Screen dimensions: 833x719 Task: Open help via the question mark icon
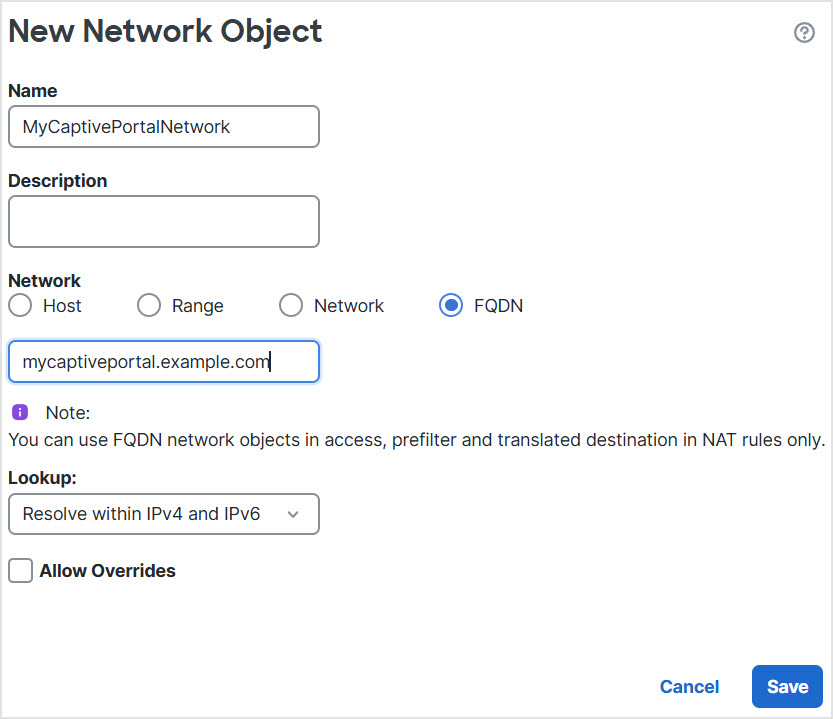pos(805,32)
